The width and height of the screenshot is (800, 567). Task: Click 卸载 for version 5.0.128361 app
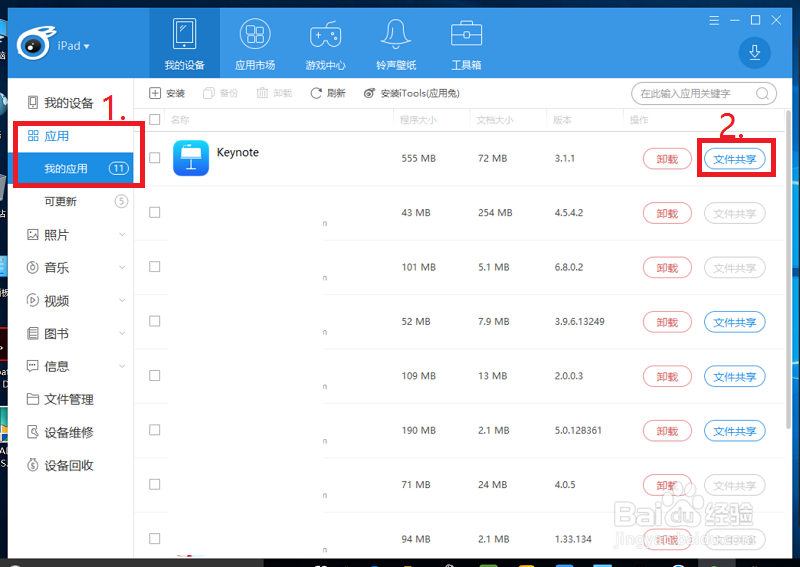667,431
